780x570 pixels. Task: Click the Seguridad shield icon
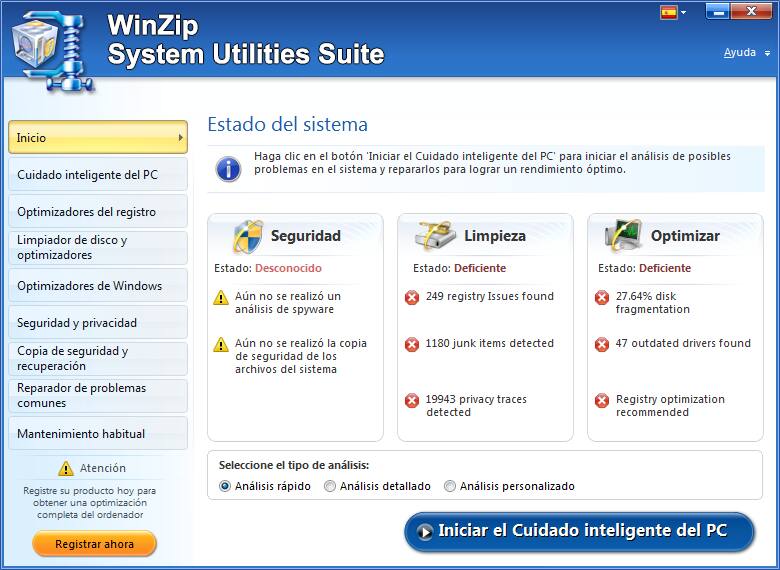[248, 237]
